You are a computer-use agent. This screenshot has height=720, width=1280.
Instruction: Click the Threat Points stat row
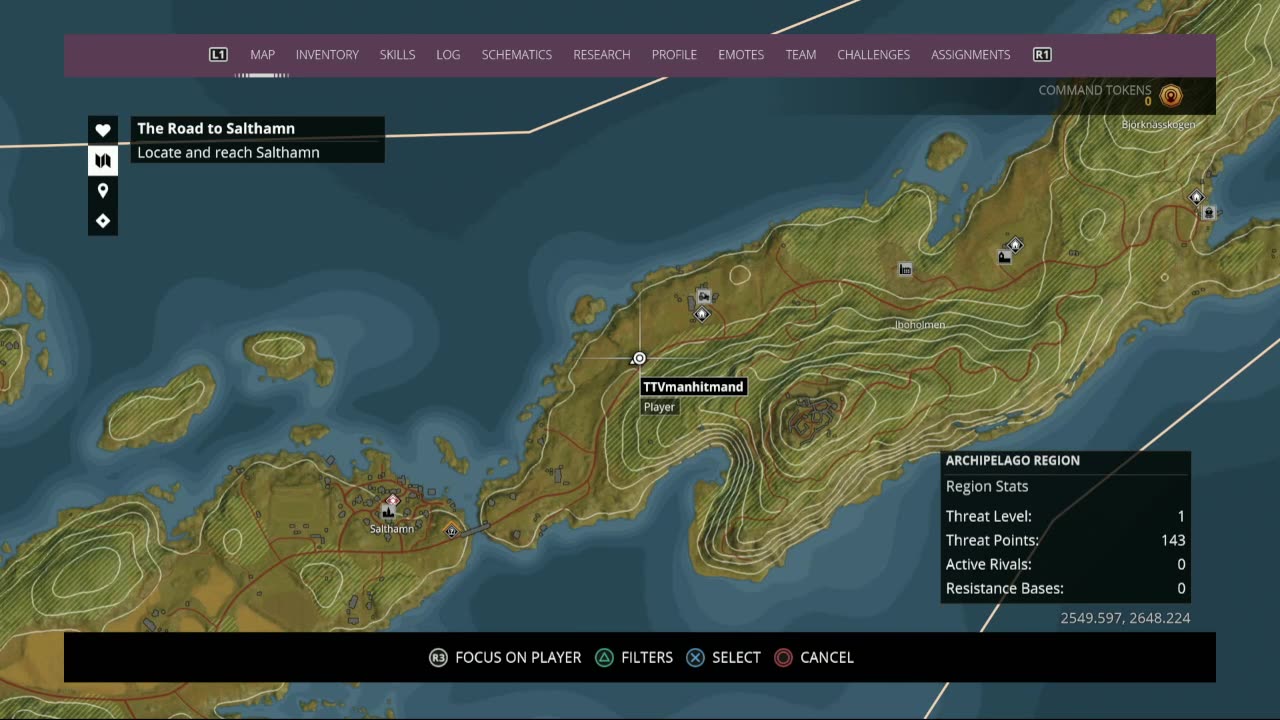pos(1065,540)
